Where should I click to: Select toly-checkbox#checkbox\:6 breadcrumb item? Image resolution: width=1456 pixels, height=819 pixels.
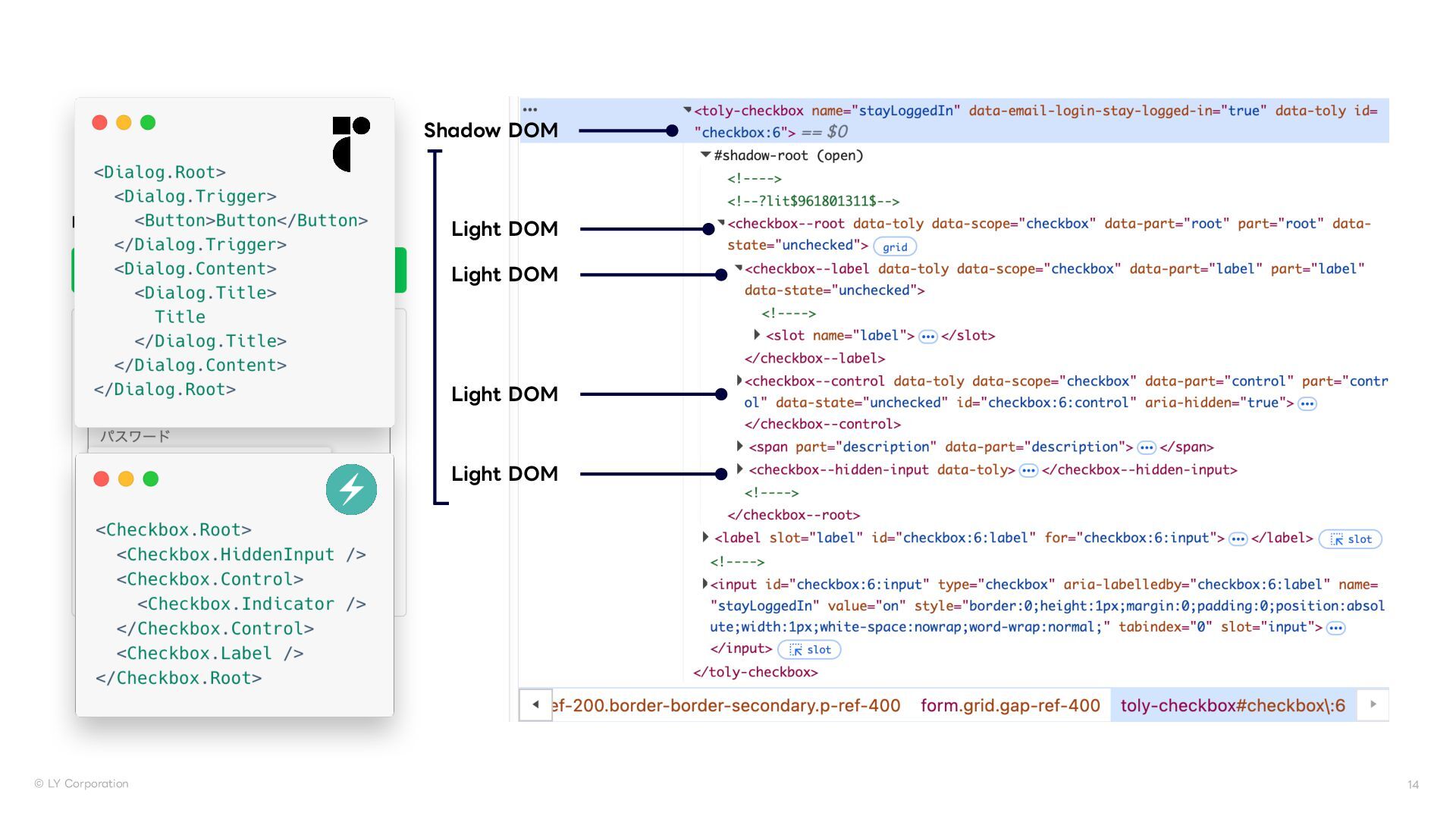tap(1232, 705)
